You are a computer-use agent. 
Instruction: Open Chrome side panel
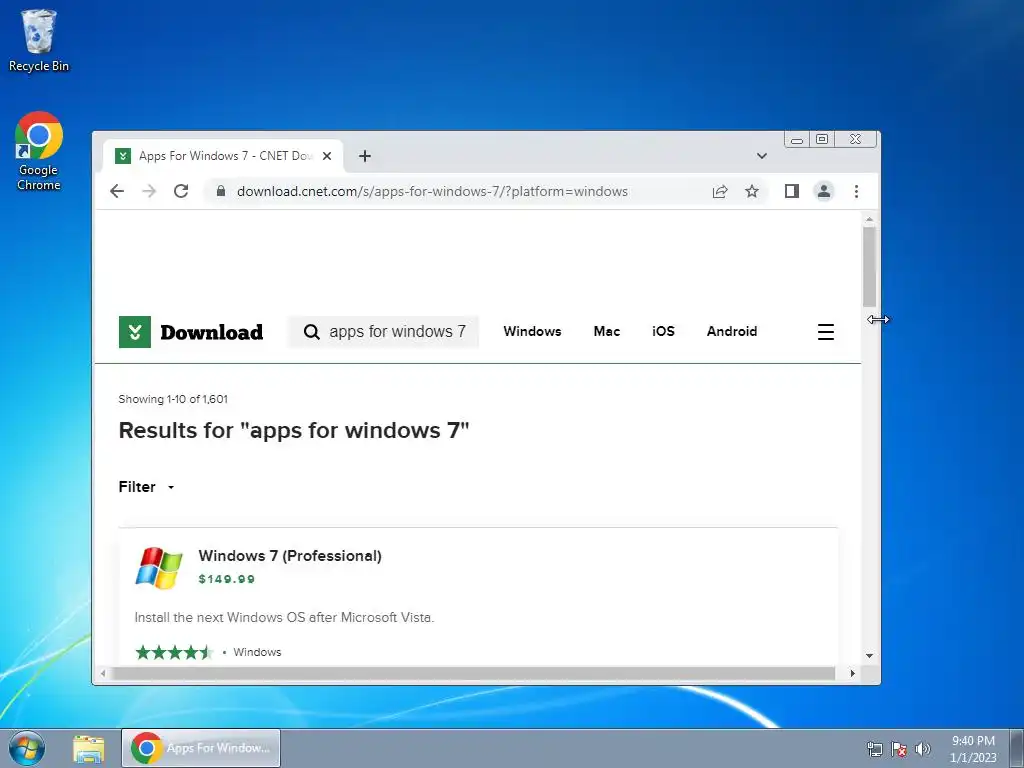pos(792,191)
